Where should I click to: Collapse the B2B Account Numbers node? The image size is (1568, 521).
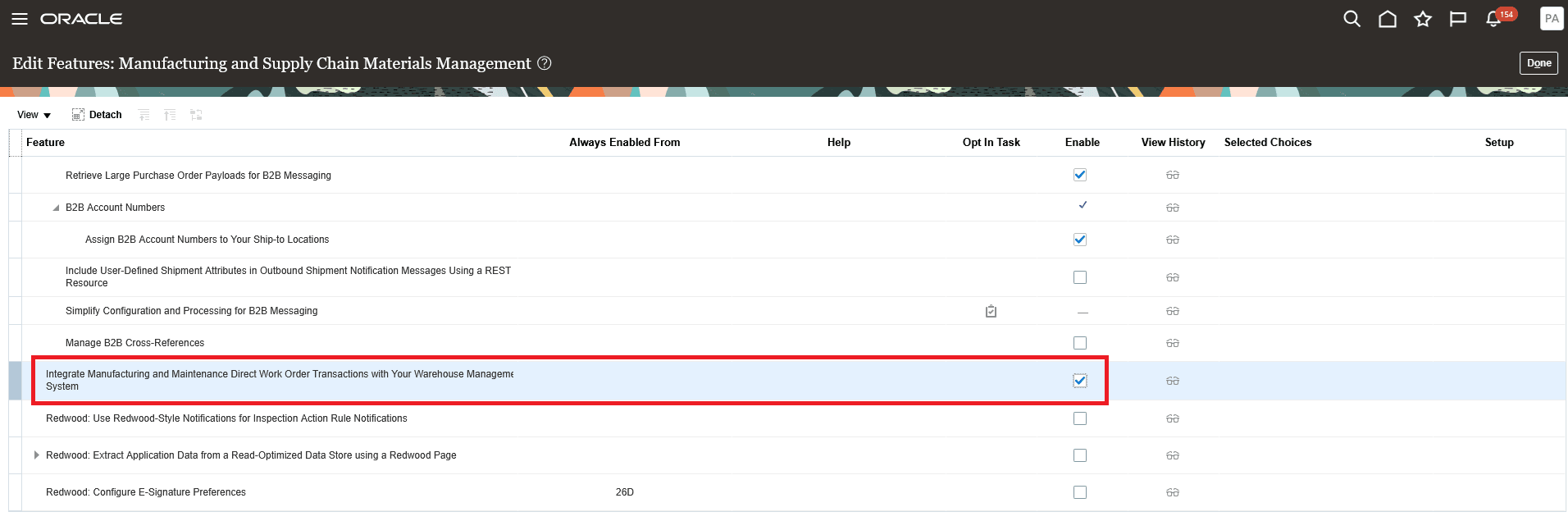click(56, 208)
